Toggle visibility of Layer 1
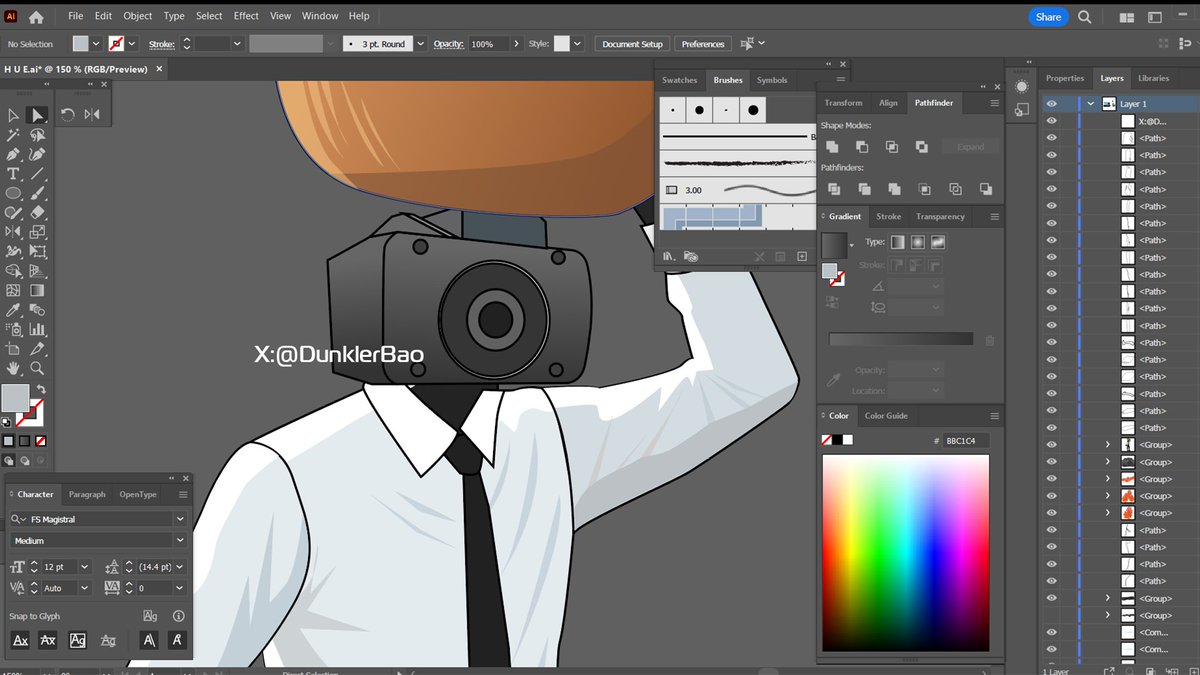This screenshot has width=1200, height=675. click(1051, 104)
